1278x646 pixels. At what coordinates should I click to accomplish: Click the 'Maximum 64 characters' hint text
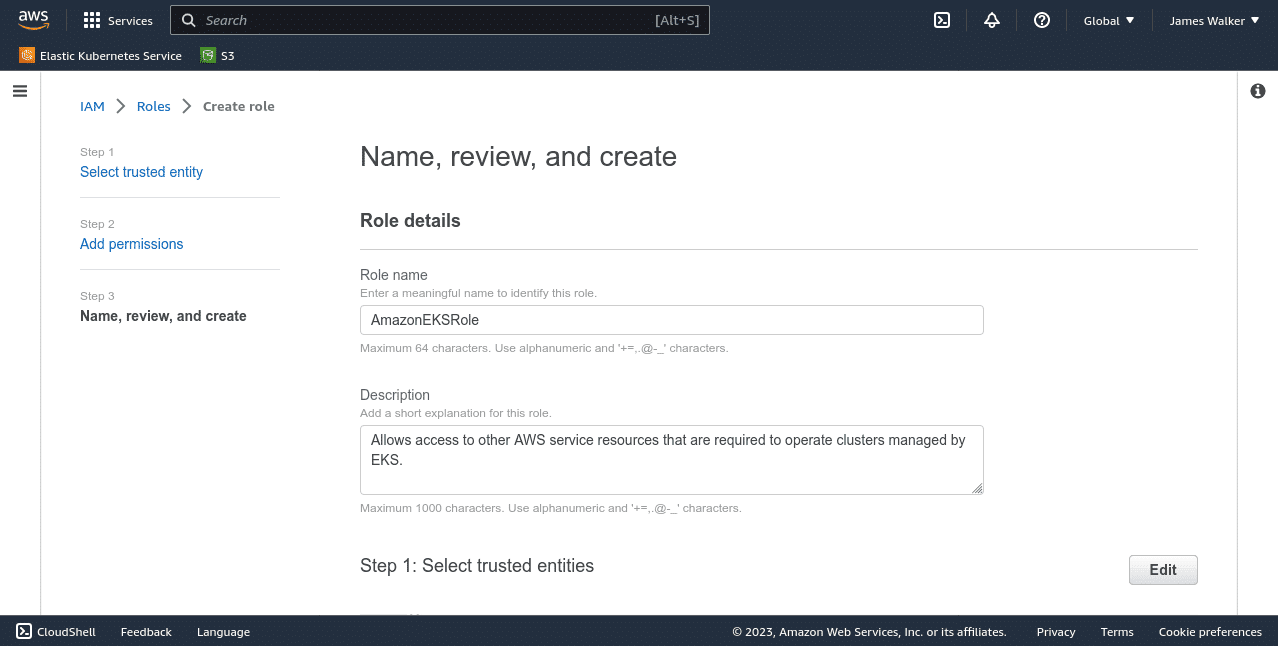click(544, 349)
